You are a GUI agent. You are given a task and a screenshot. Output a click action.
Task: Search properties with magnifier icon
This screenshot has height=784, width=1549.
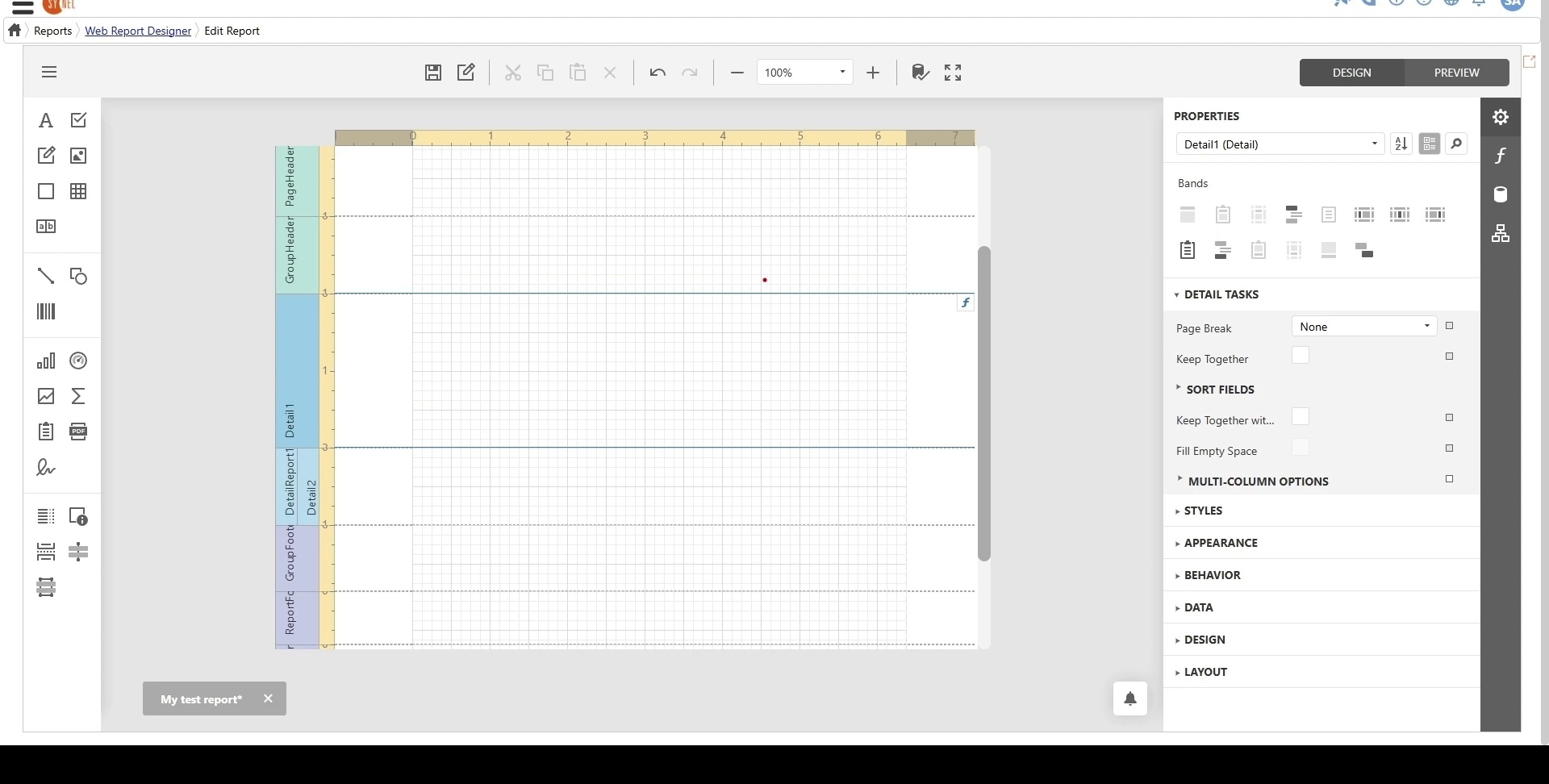click(x=1456, y=144)
